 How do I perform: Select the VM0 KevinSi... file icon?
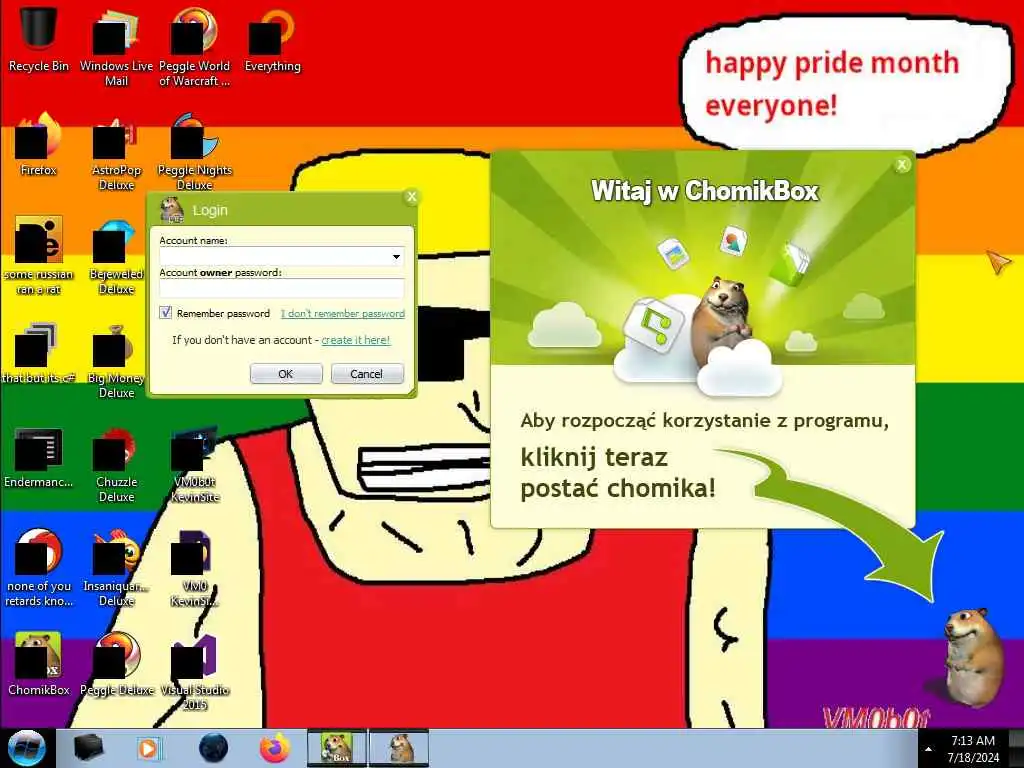click(x=194, y=567)
